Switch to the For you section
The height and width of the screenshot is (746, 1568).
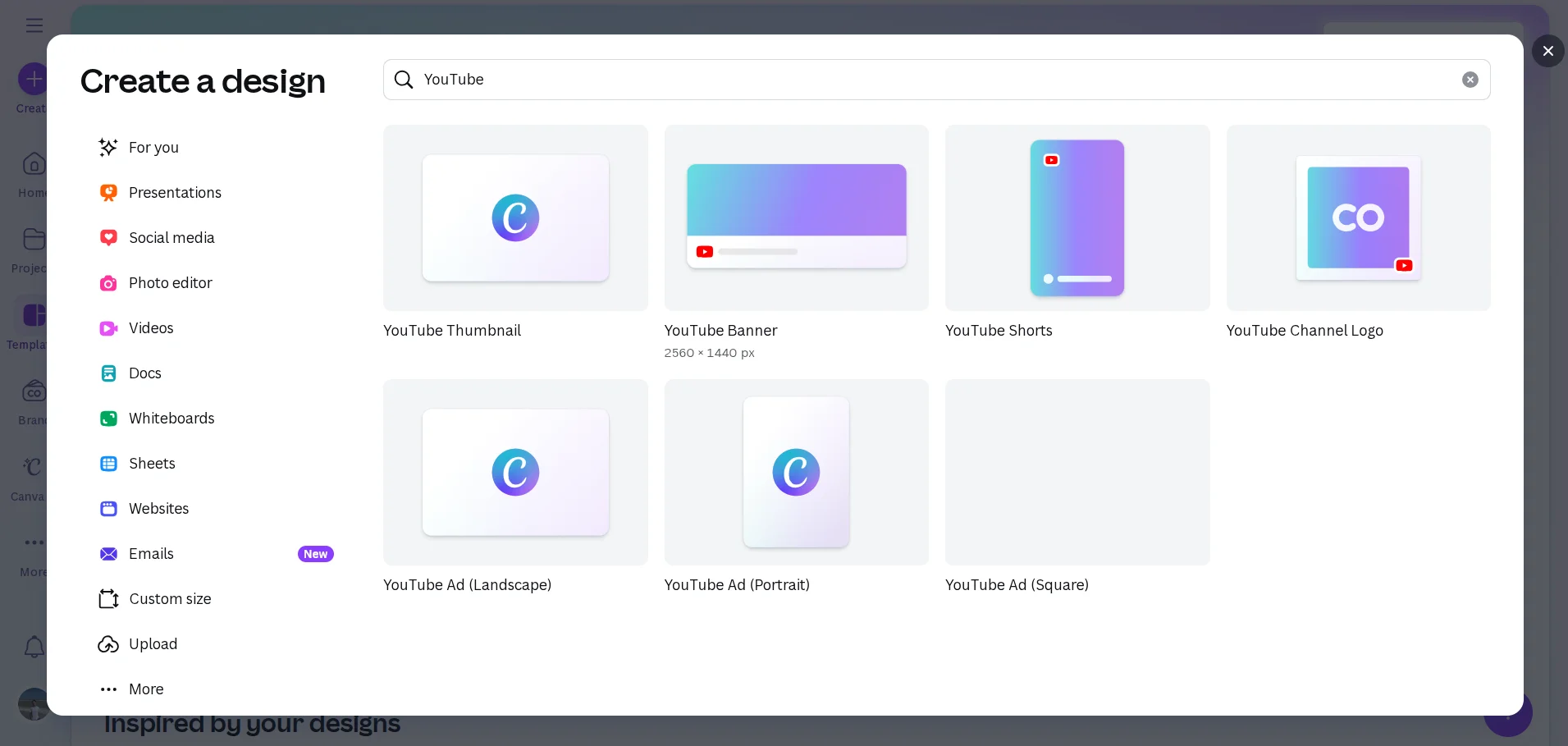point(153,147)
